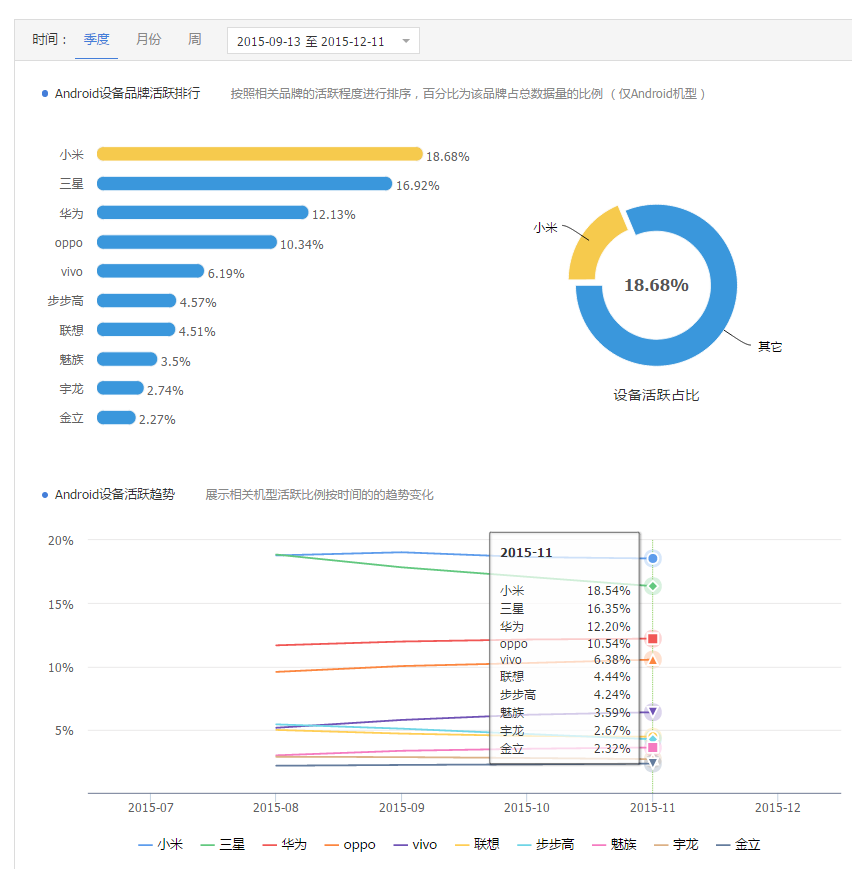852x869 pixels.
Task: Click the 2015-10 x-axis label
Action: tap(527, 808)
